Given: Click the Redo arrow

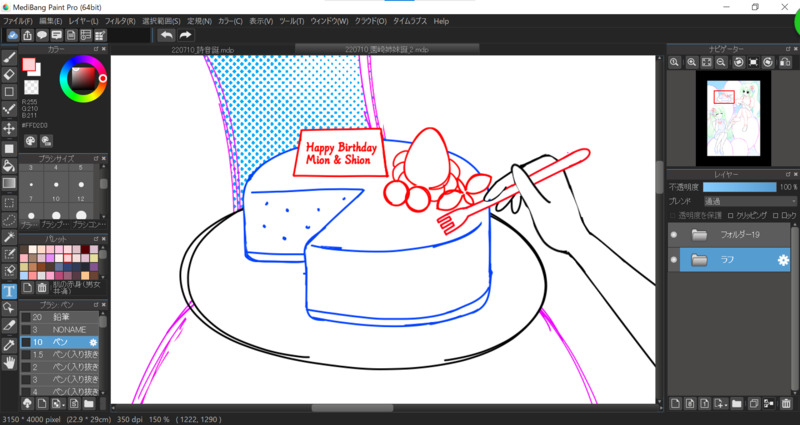Looking at the screenshot, I should 185,35.
